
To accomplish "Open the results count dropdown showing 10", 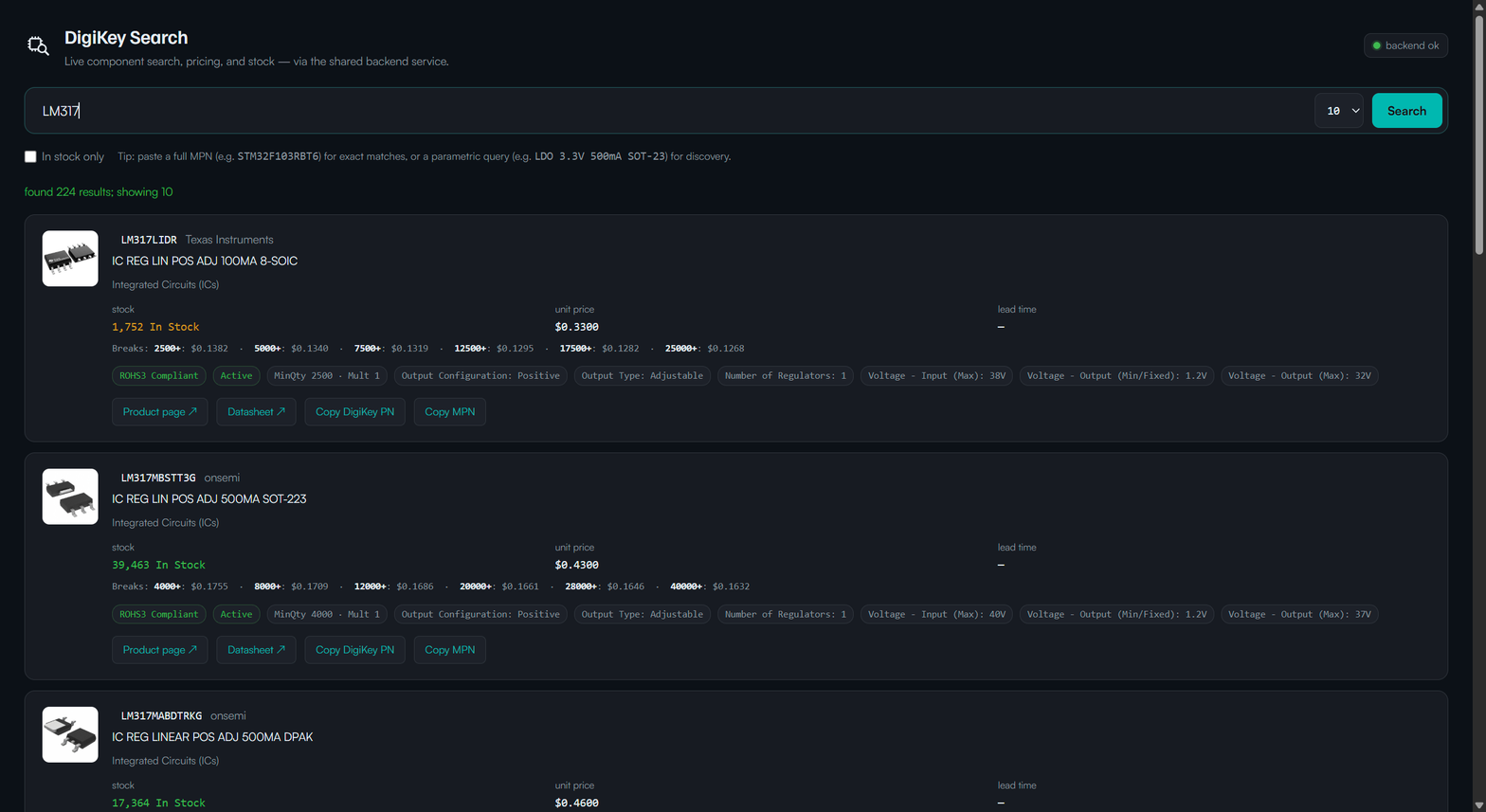I will click(x=1338, y=111).
